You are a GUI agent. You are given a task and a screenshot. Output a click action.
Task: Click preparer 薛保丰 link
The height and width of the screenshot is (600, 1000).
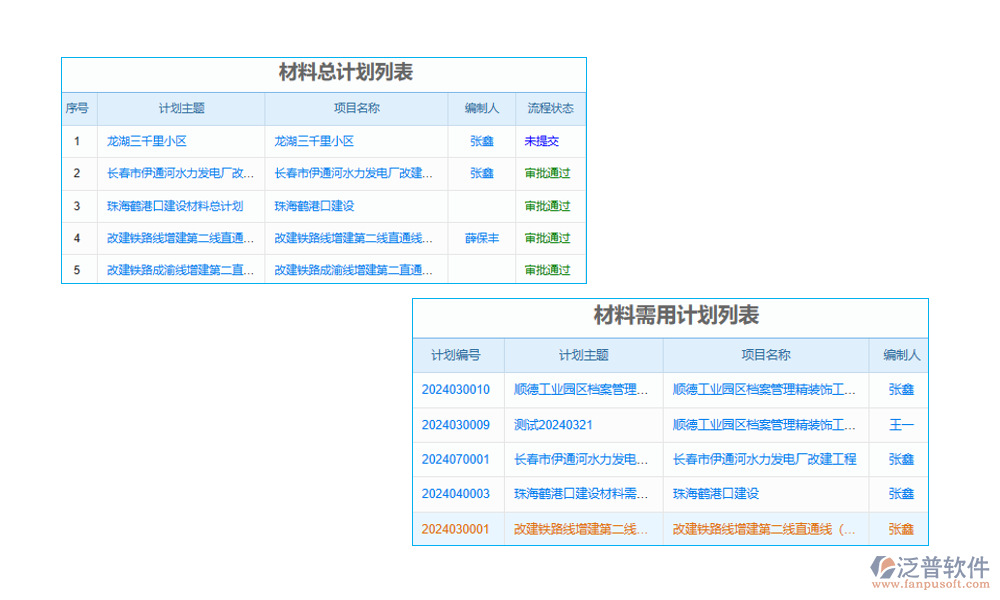480,238
